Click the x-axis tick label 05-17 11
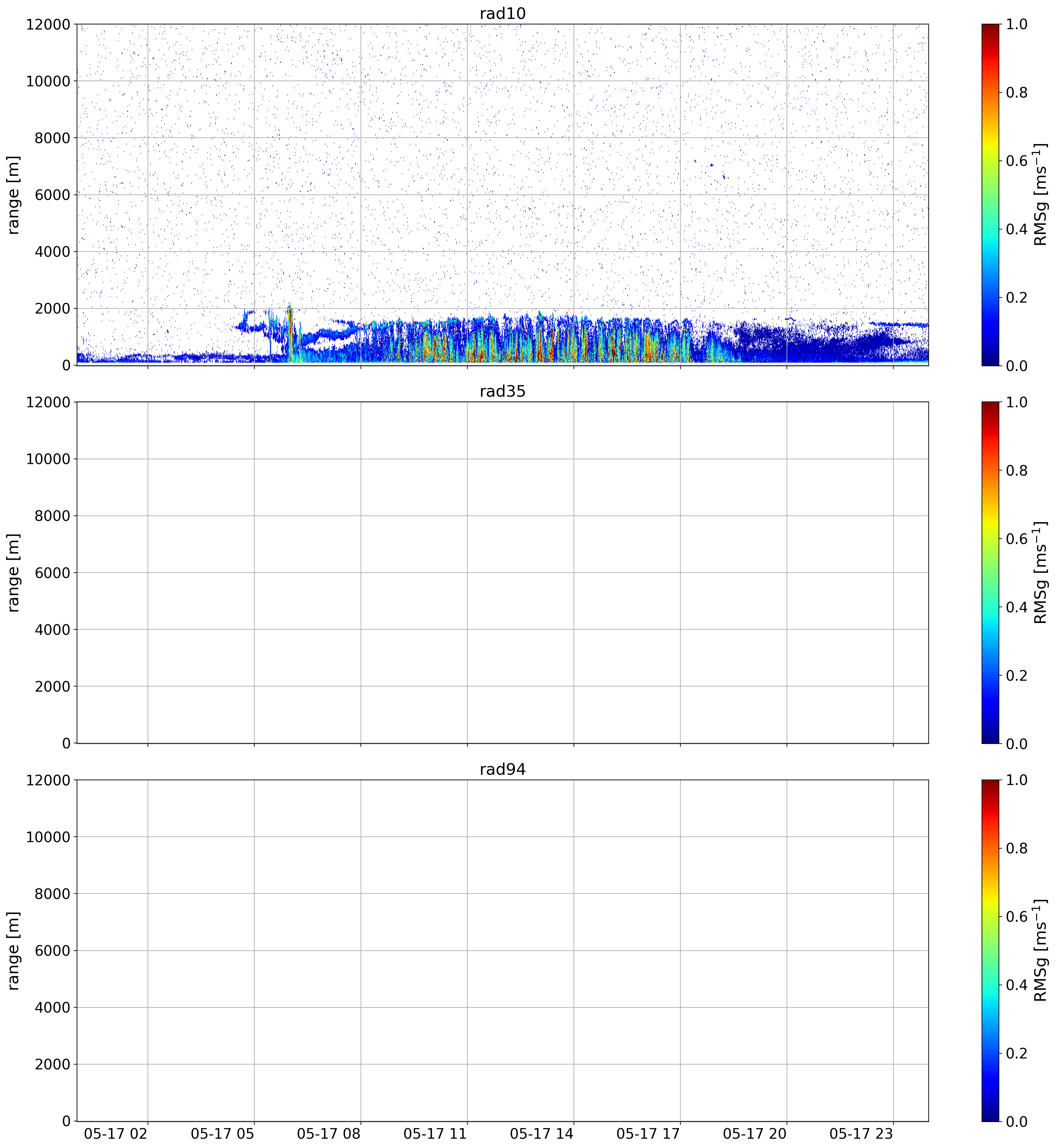The width and height of the screenshot is (1057, 1148). 435,1134
